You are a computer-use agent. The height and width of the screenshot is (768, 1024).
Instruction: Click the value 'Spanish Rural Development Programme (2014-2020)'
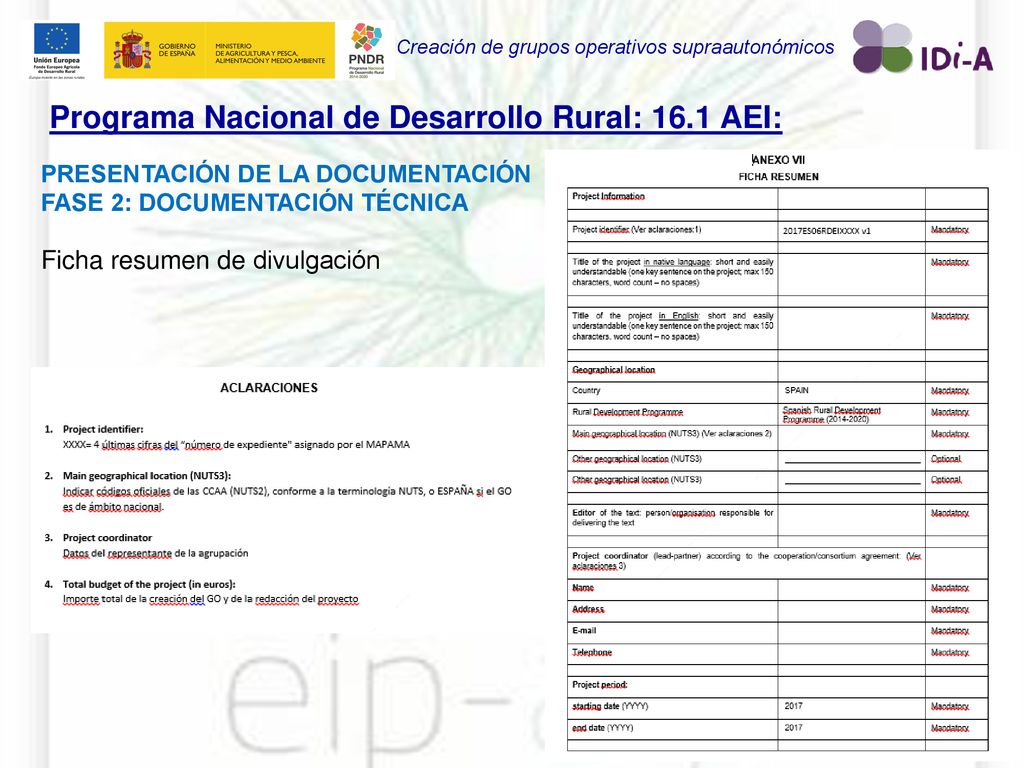(x=832, y=415)
